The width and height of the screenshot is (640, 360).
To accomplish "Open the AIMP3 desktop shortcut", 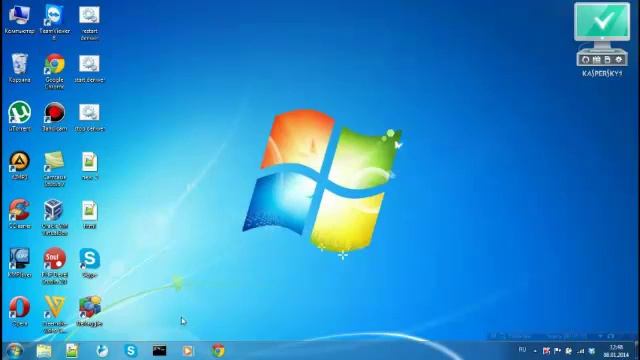I will pos(19,166).
